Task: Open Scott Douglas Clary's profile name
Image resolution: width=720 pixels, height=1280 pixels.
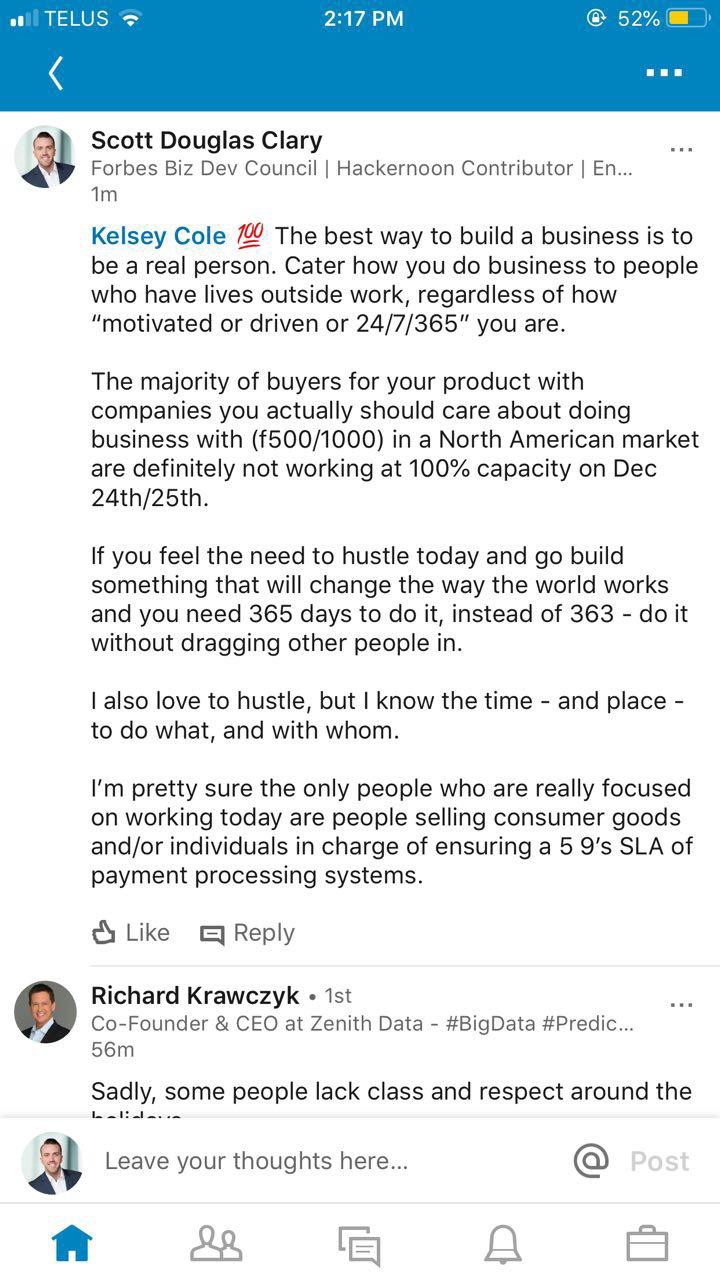Action: click(206, 140)
